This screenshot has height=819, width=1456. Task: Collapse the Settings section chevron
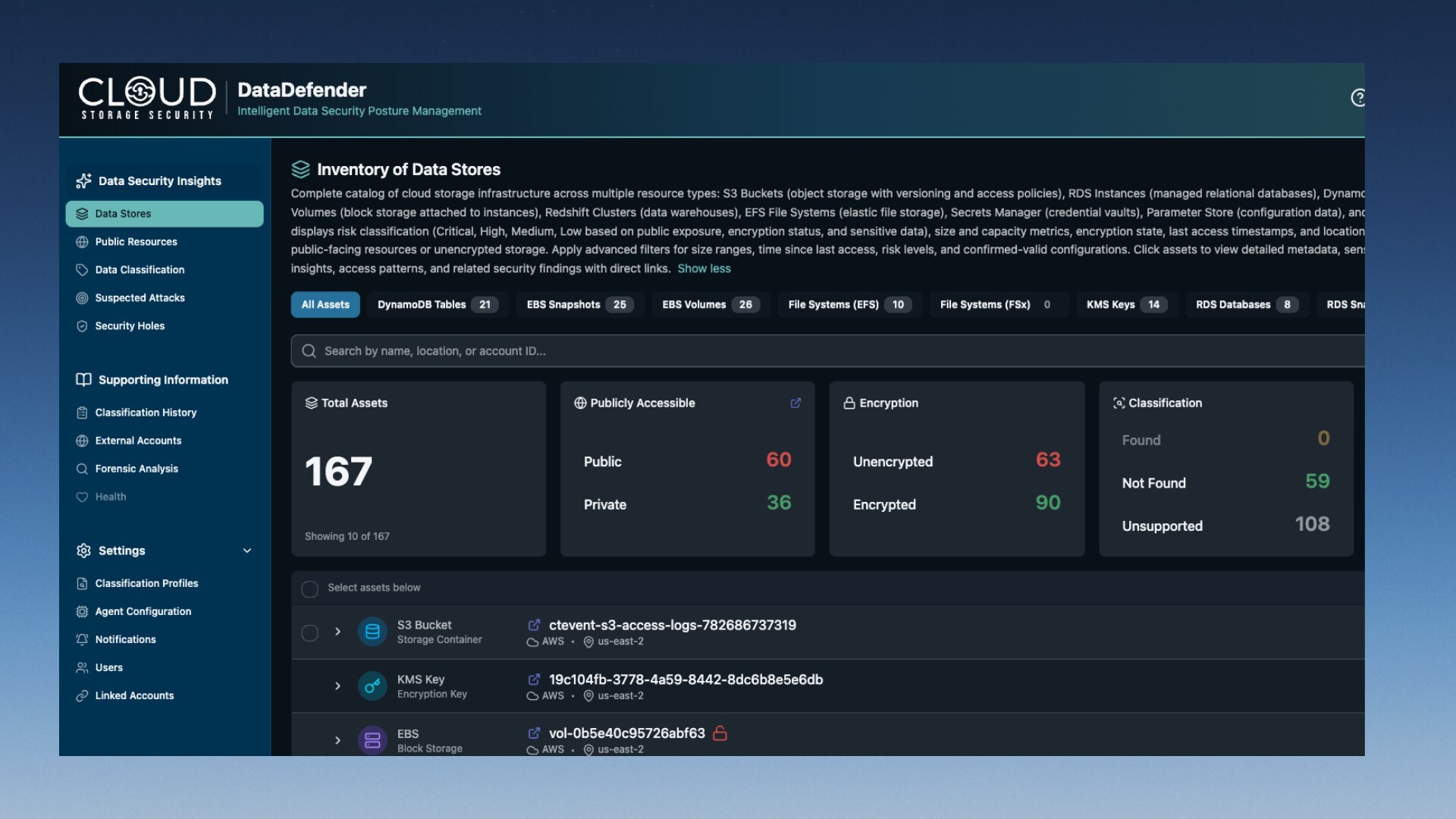pyautogui.click(x=246, y=551)
